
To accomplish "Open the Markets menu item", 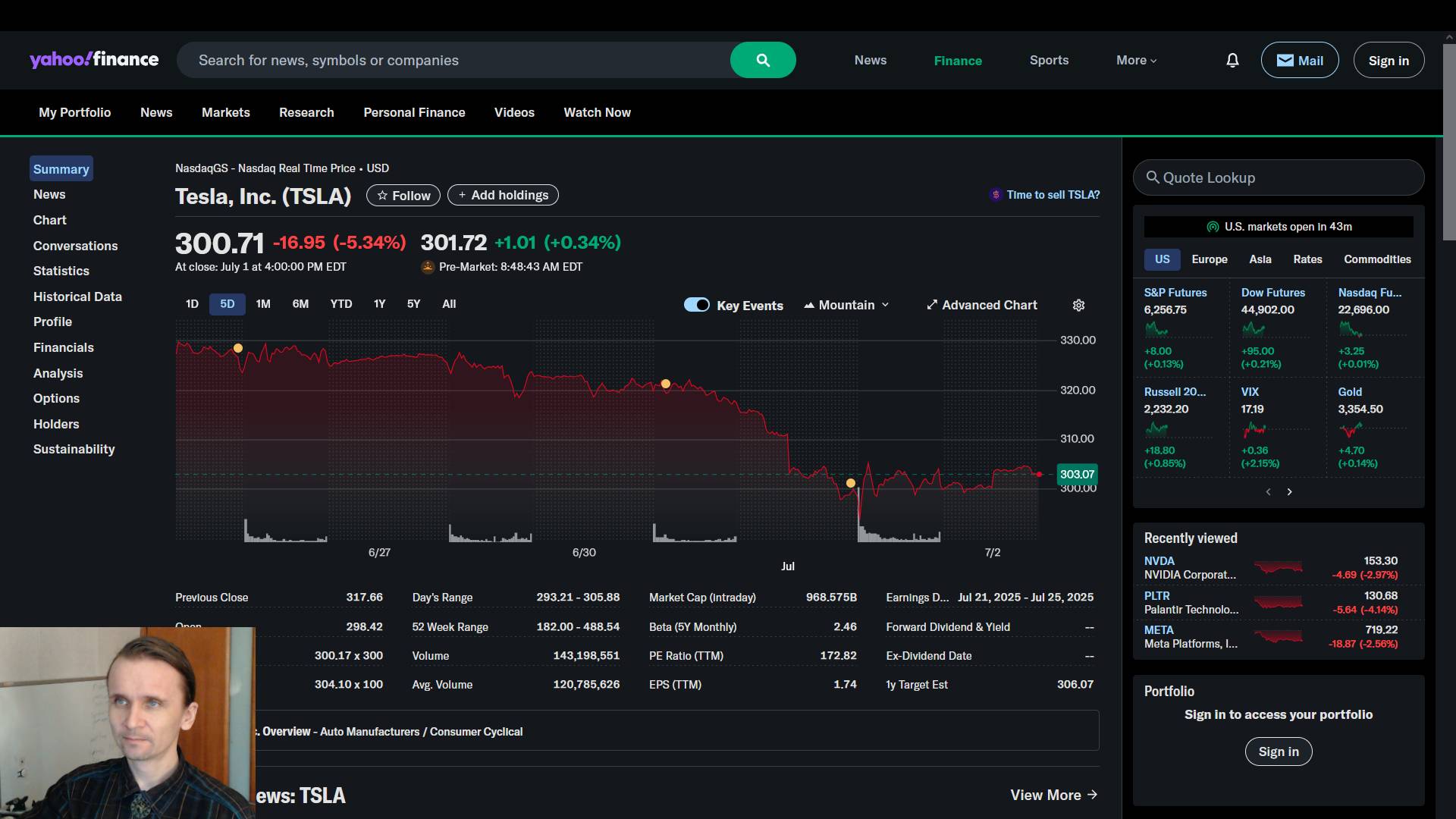I will coord(225,112).
